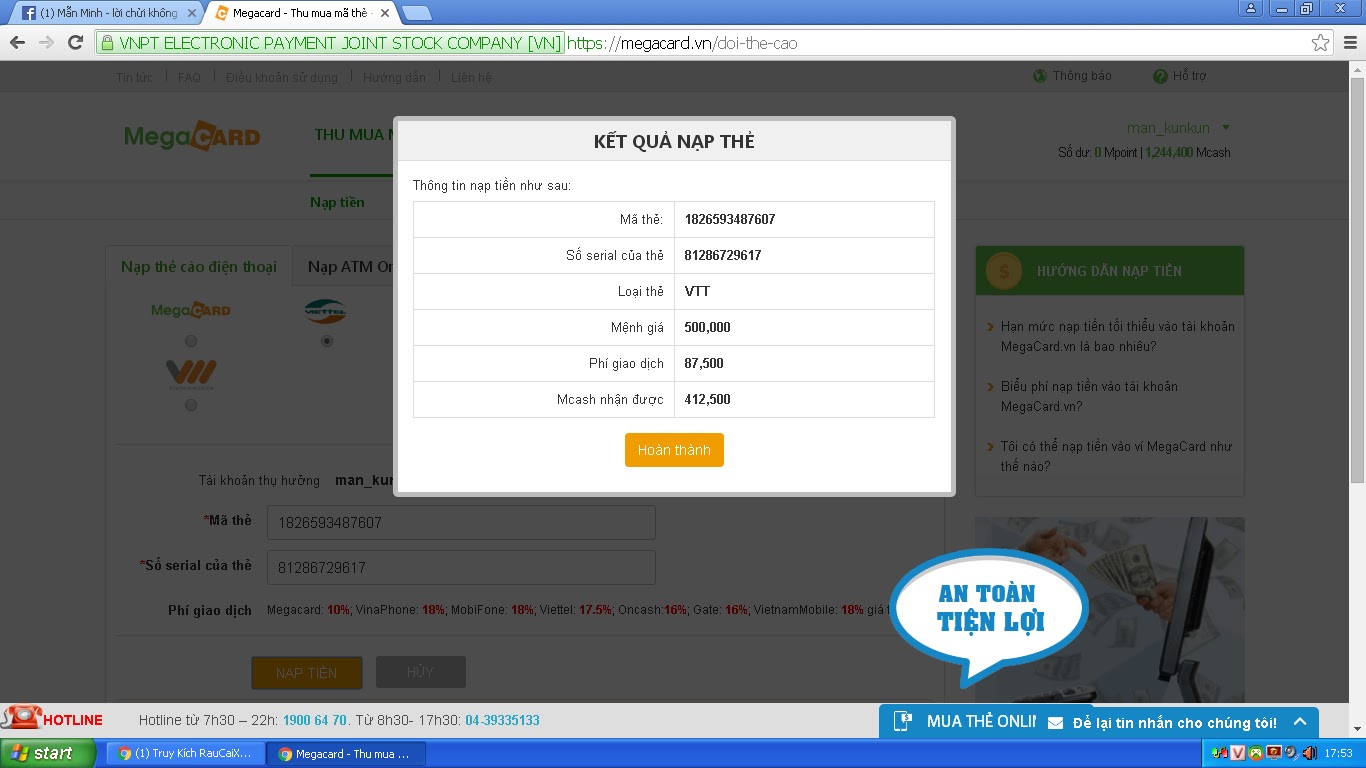Viewport: 1366px width, 768px height.
Task: Open the FAQ link
Action: pos(189,77)
